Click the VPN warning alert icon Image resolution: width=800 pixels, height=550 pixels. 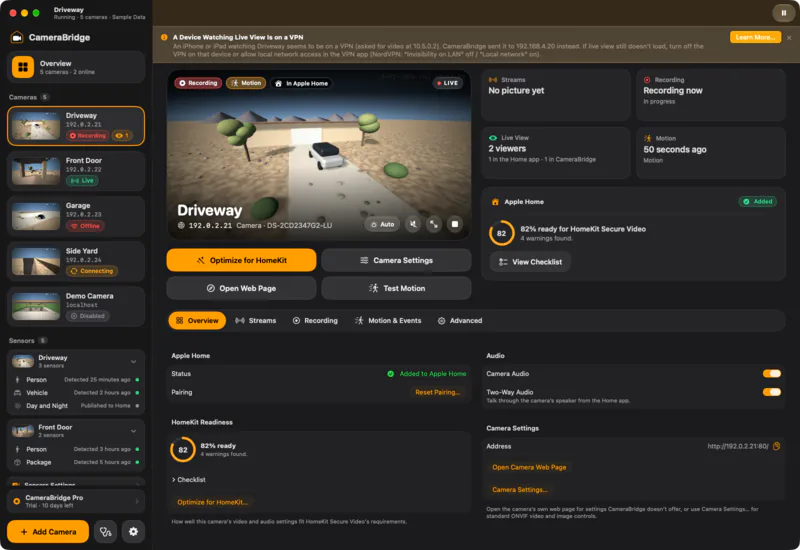pyautogui.click(x=164, y=37)
